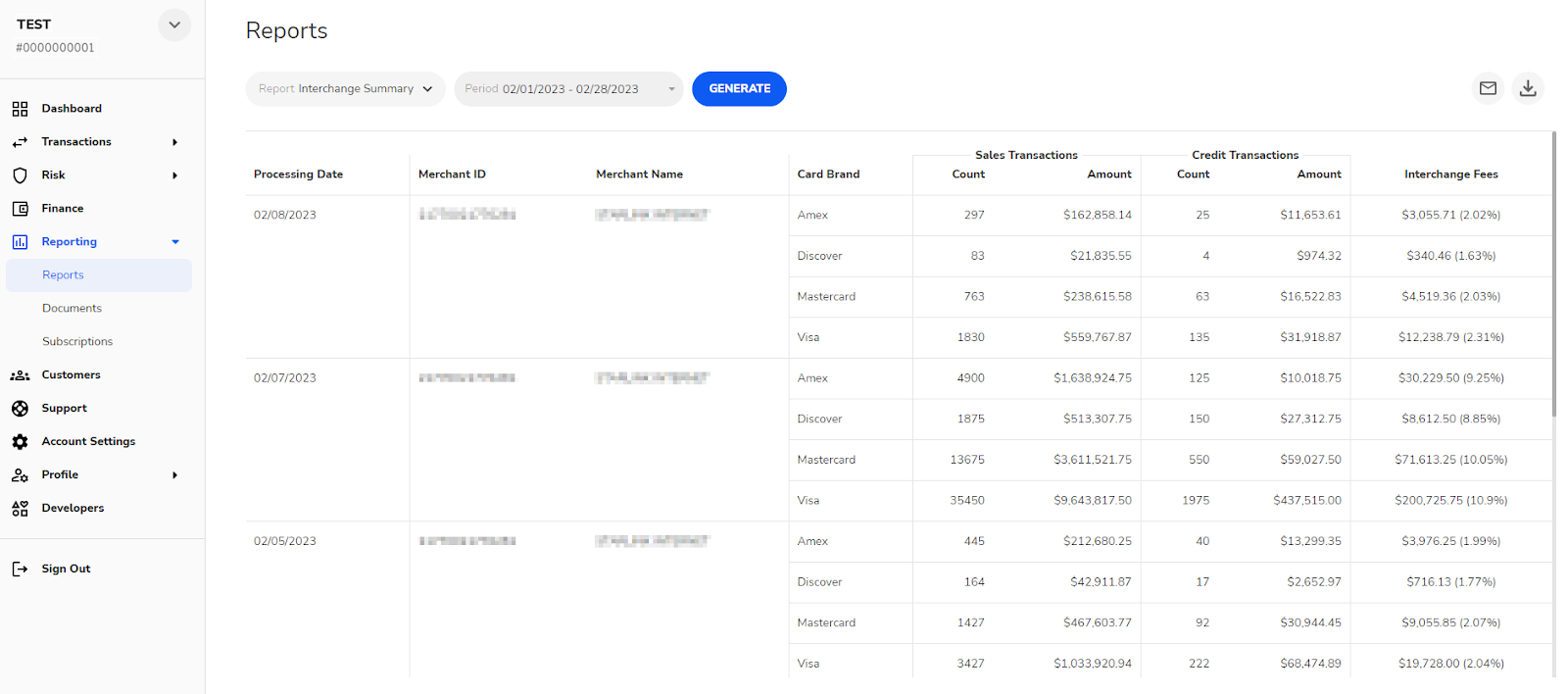
Task: Open the Period date range dropdown
Action: click(568, 89)
